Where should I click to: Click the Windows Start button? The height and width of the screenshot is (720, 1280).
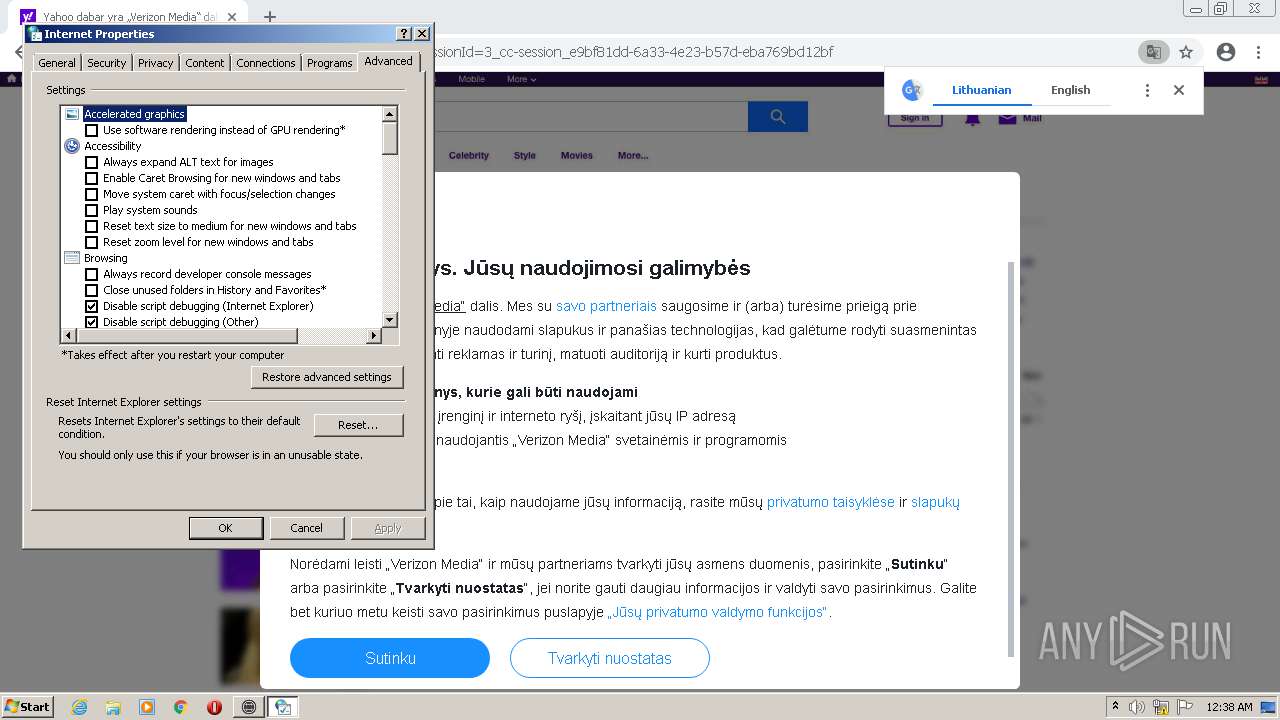coord(28,707)
